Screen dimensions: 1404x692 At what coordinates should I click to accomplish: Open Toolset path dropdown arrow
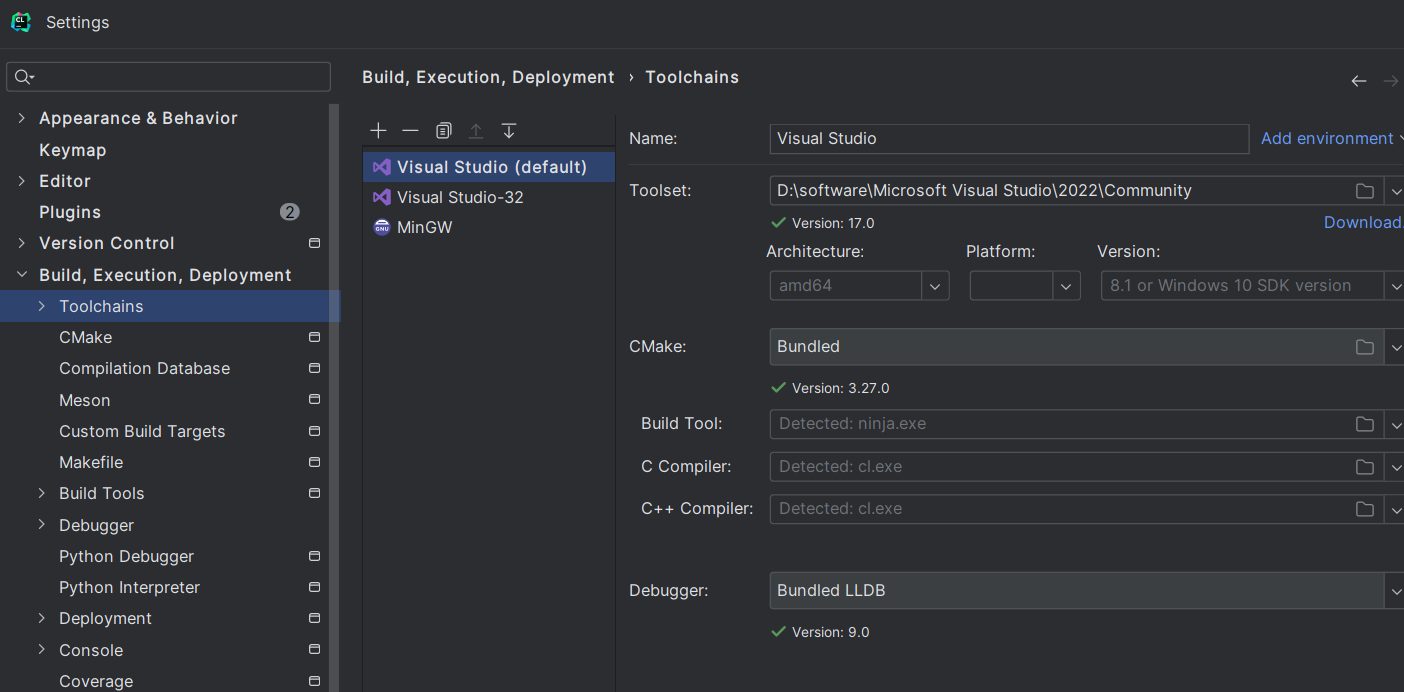pyautogui.click(x=1395, y=191)
